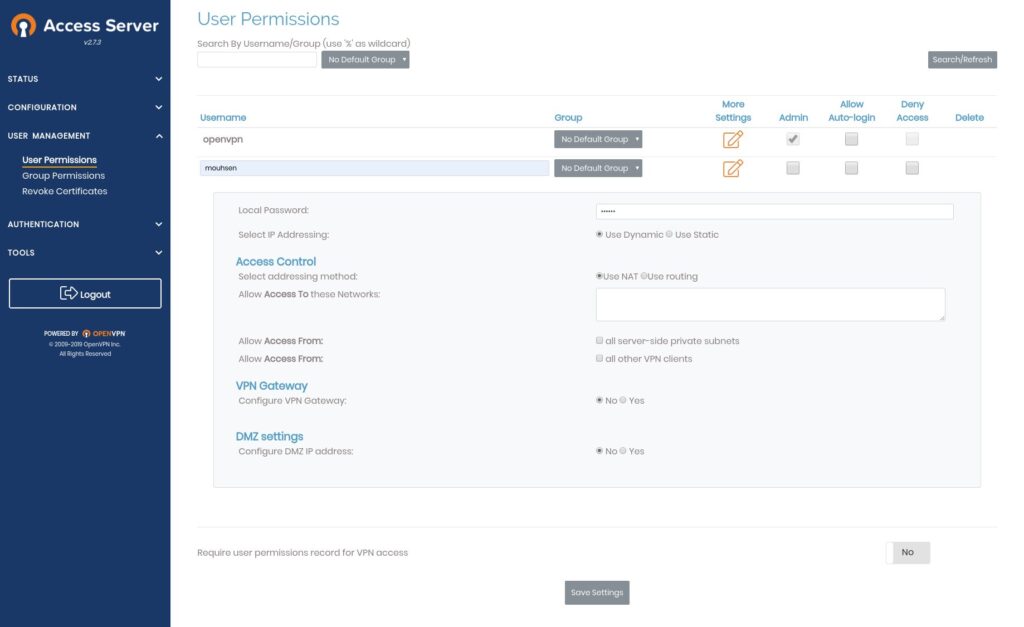Open the Group dropdown for openvpn user
The width and height of the screenshot is (1024, 627).
pos(598,139)
